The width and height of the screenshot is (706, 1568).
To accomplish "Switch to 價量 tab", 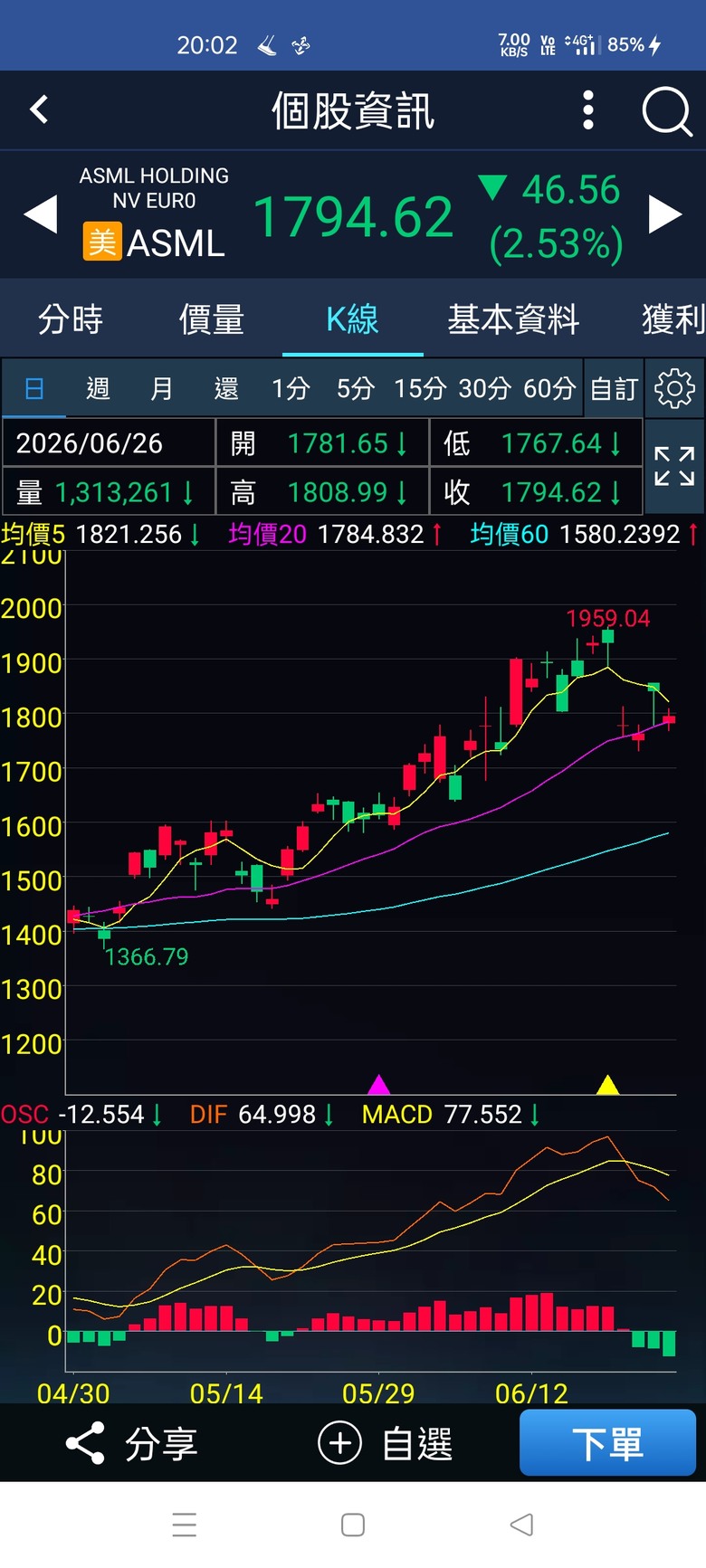I will click(212, 318).
